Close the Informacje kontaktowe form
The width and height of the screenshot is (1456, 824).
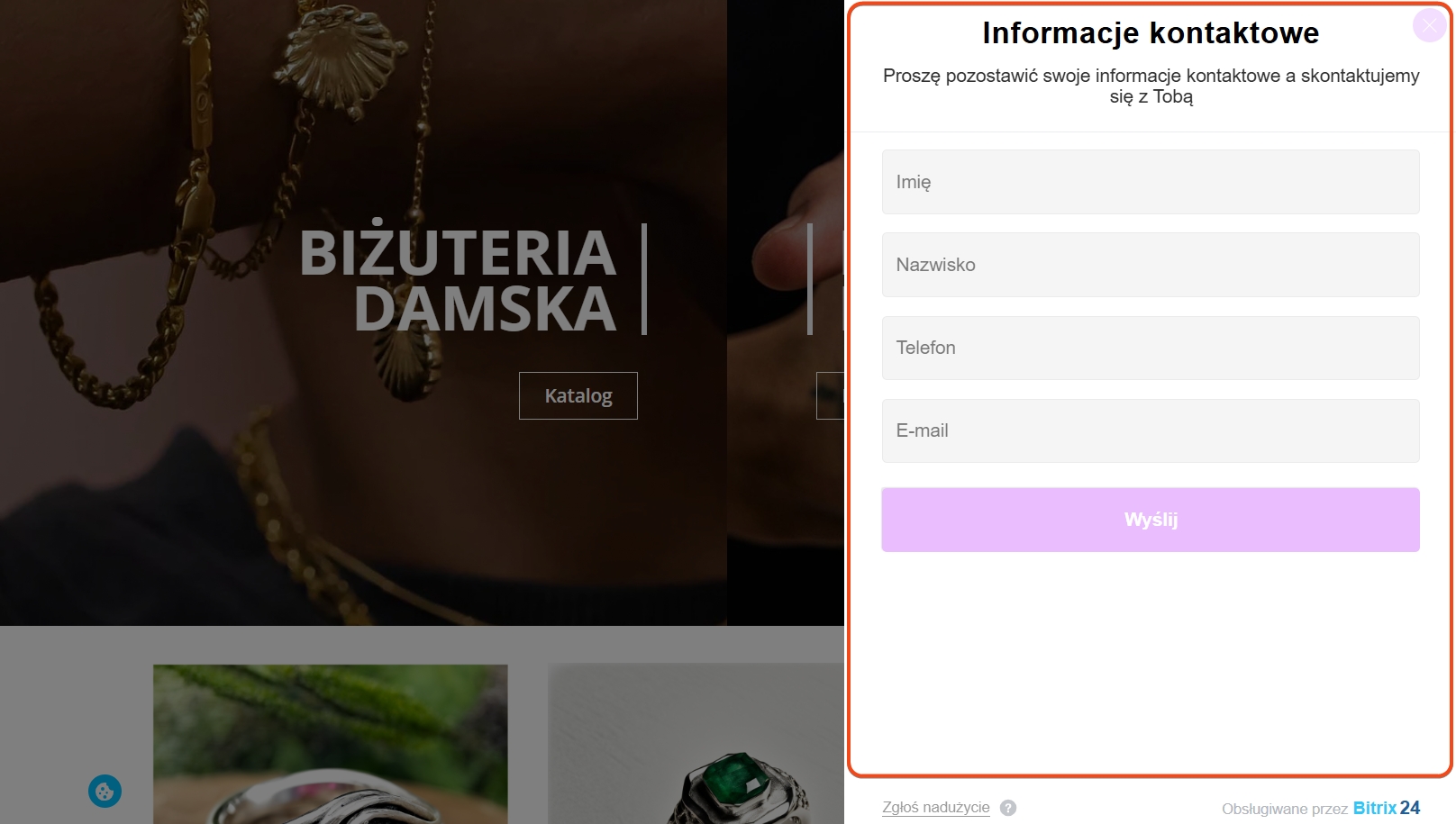1429,25
